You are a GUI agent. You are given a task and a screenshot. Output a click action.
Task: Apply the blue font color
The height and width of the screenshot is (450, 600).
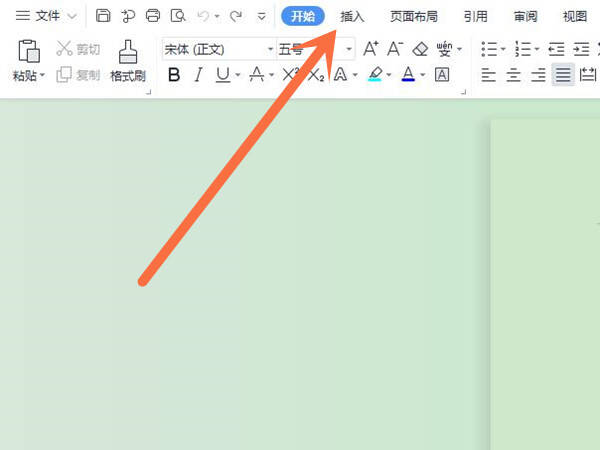[408, 74]
